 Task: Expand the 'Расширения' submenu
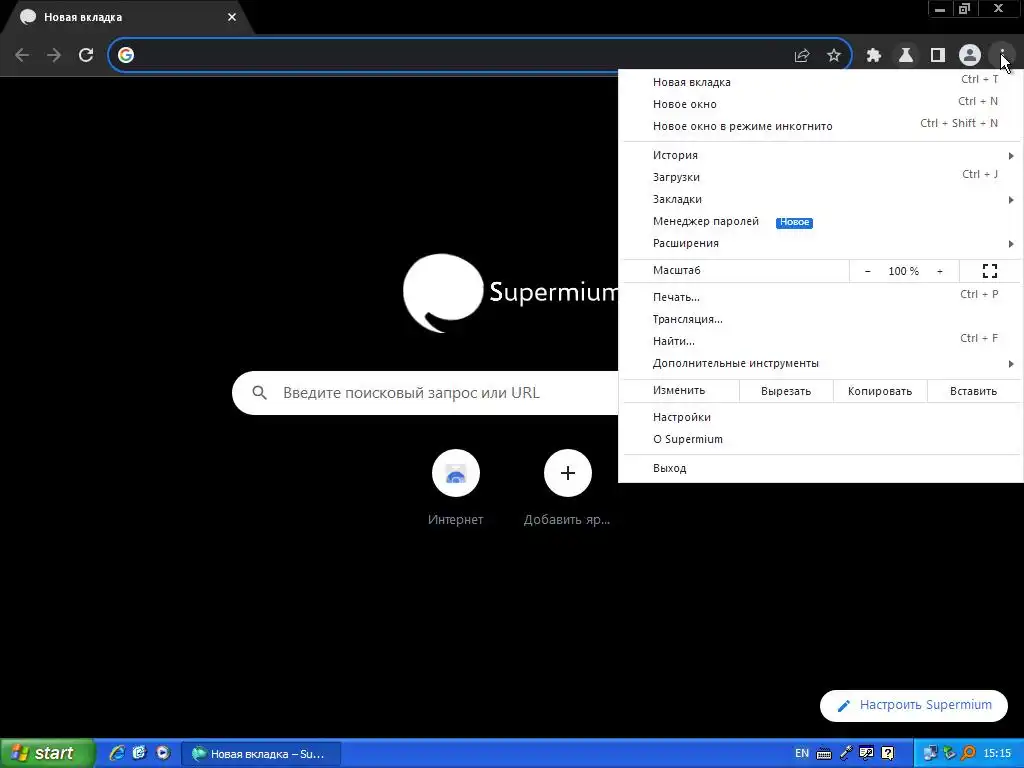click(x=820, y=243)
